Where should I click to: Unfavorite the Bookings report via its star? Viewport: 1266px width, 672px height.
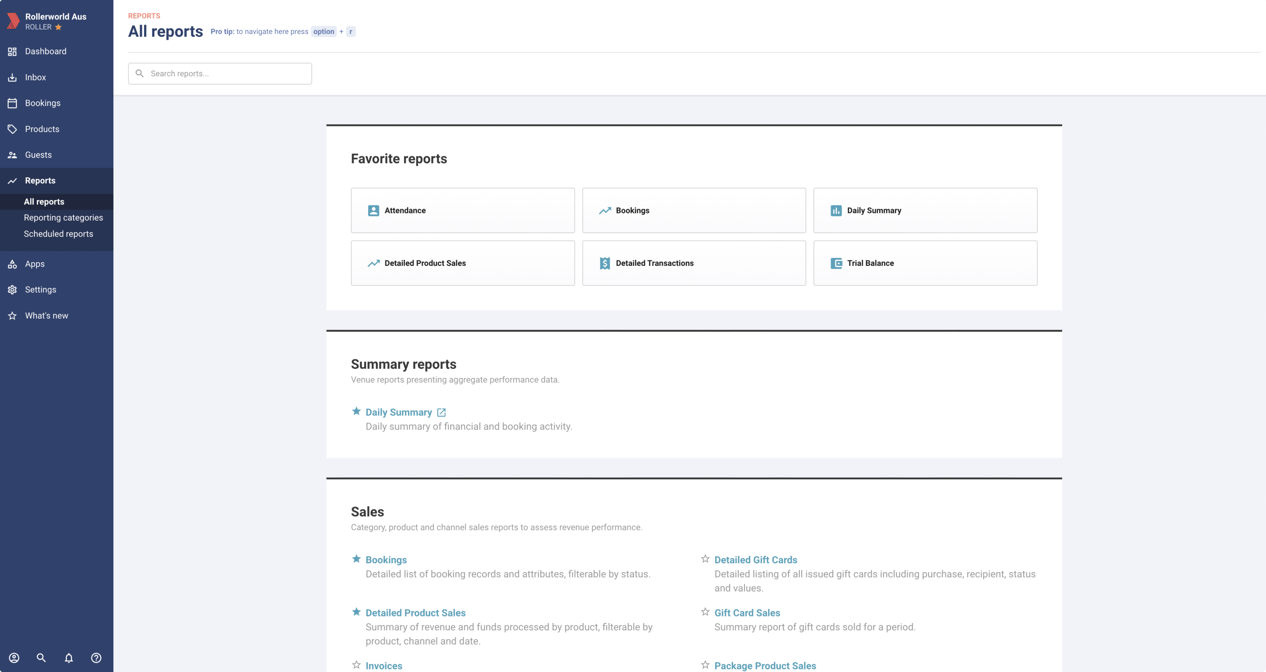pyautogui.click(x=355, y=560)
